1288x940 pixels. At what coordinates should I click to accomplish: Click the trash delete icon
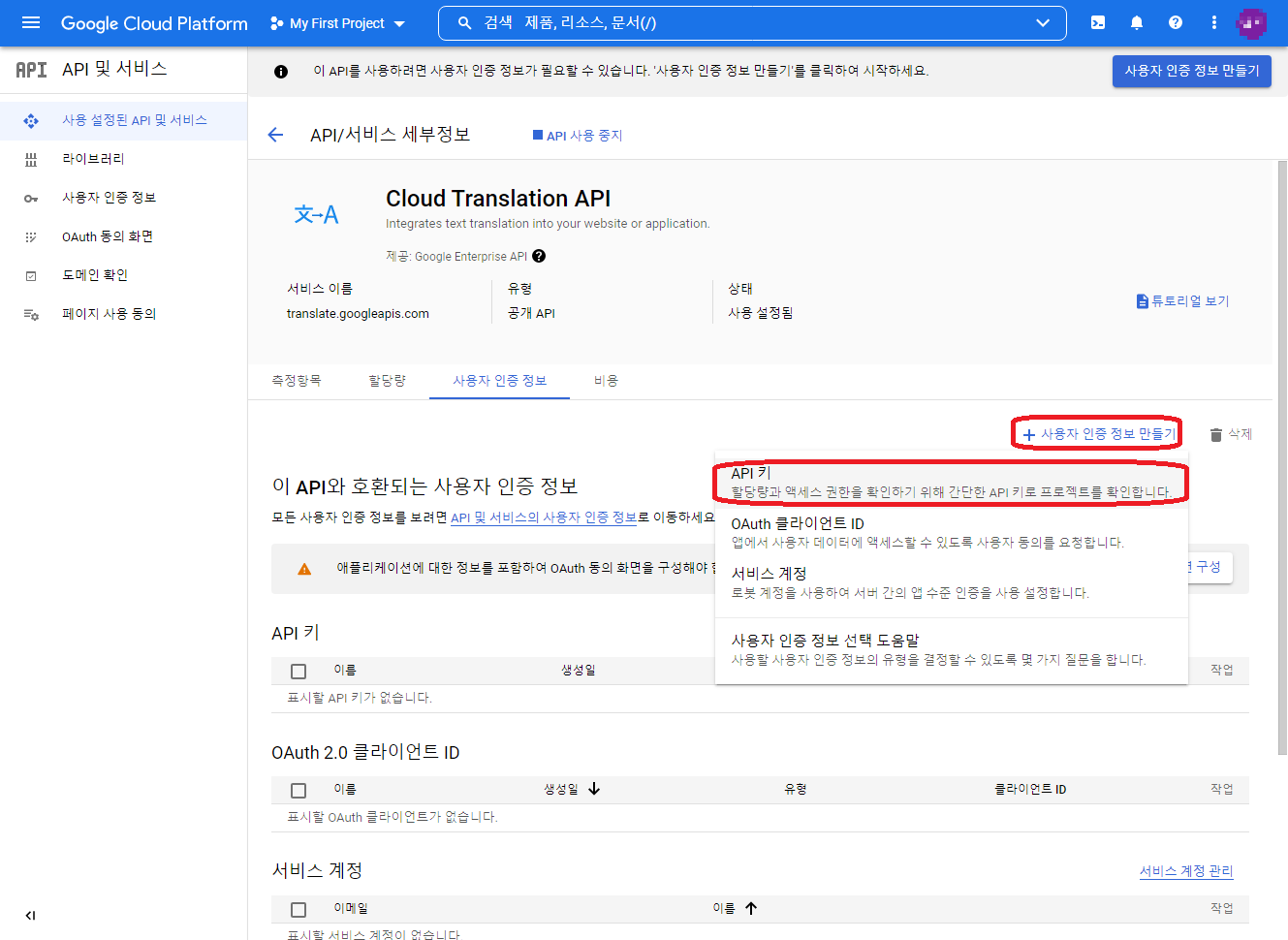tap(1216, 435)
